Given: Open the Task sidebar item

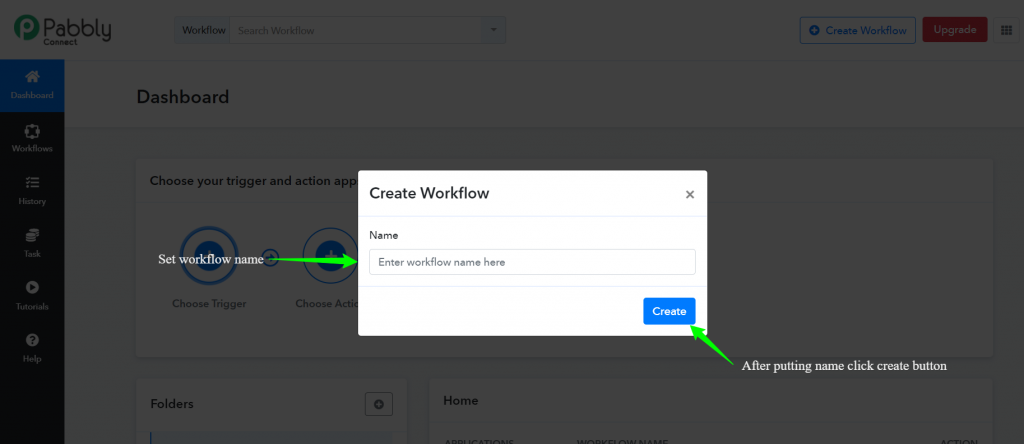Looking at the screenshot, I should [x=32, y=244].
